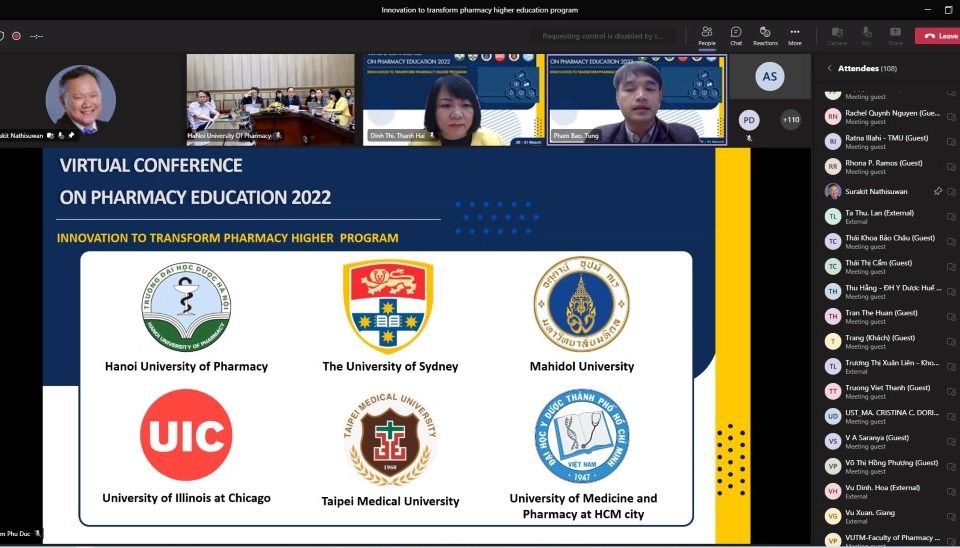
Task: Select Ta Thu. Lan (External) attendee
Action: (x=886, y=217)
